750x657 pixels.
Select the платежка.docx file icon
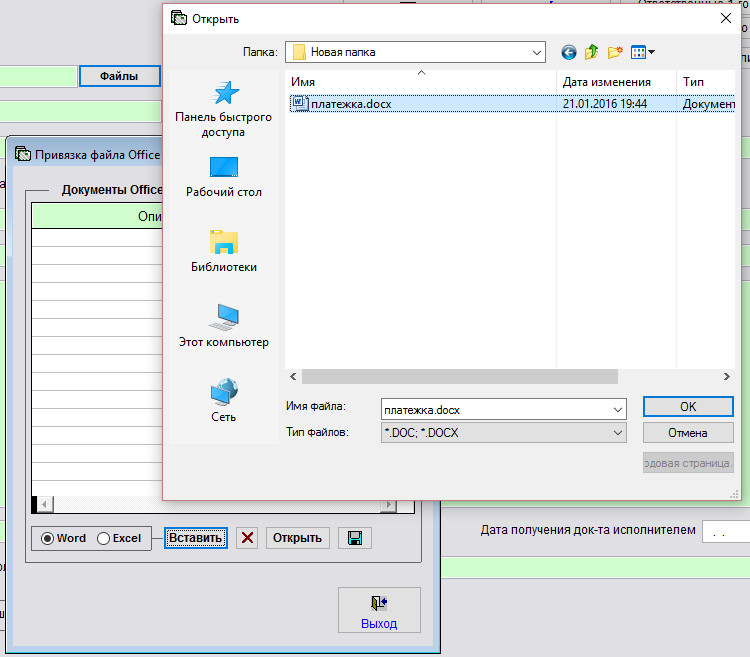pos(300,103)
